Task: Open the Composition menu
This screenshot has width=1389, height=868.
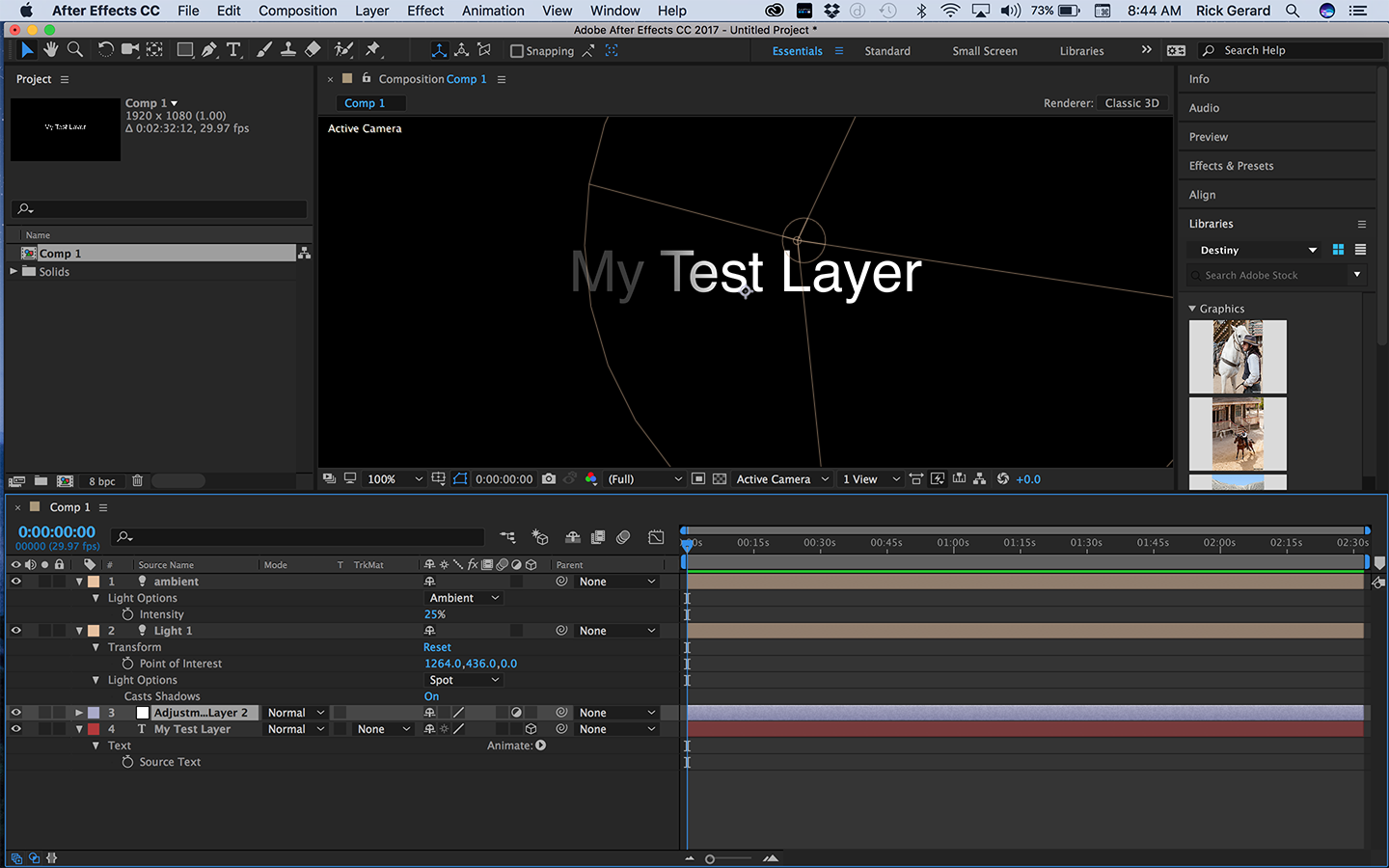Action: 297,11
